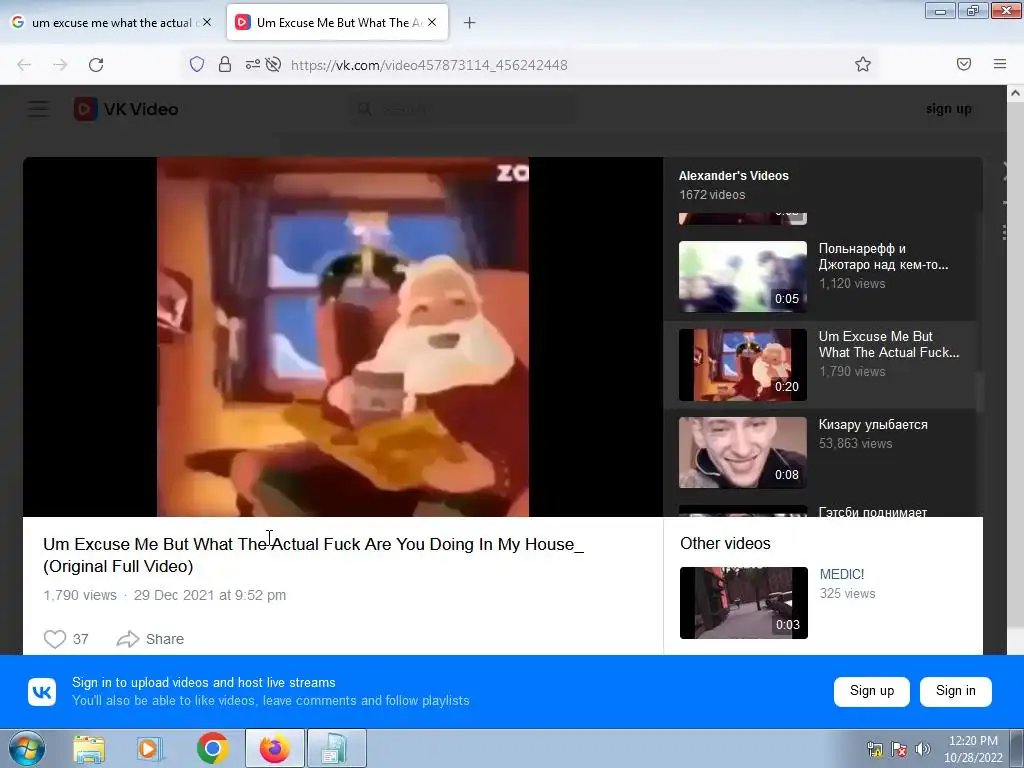Viewport: 1024px width, 768px height.
Task: Click the Sign in button in banner
Action: tap(955, 691)
